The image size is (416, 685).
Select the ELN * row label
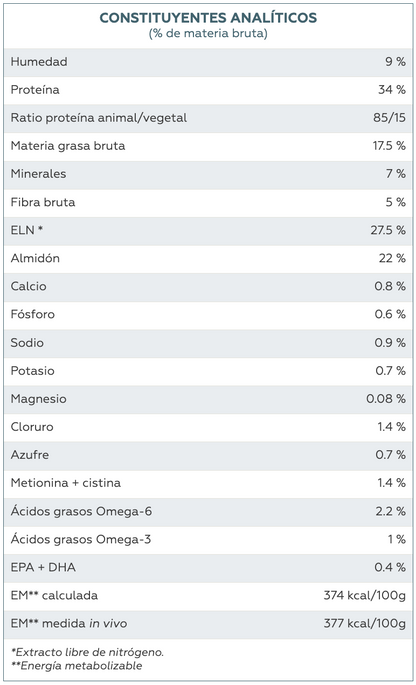[27, 230]
